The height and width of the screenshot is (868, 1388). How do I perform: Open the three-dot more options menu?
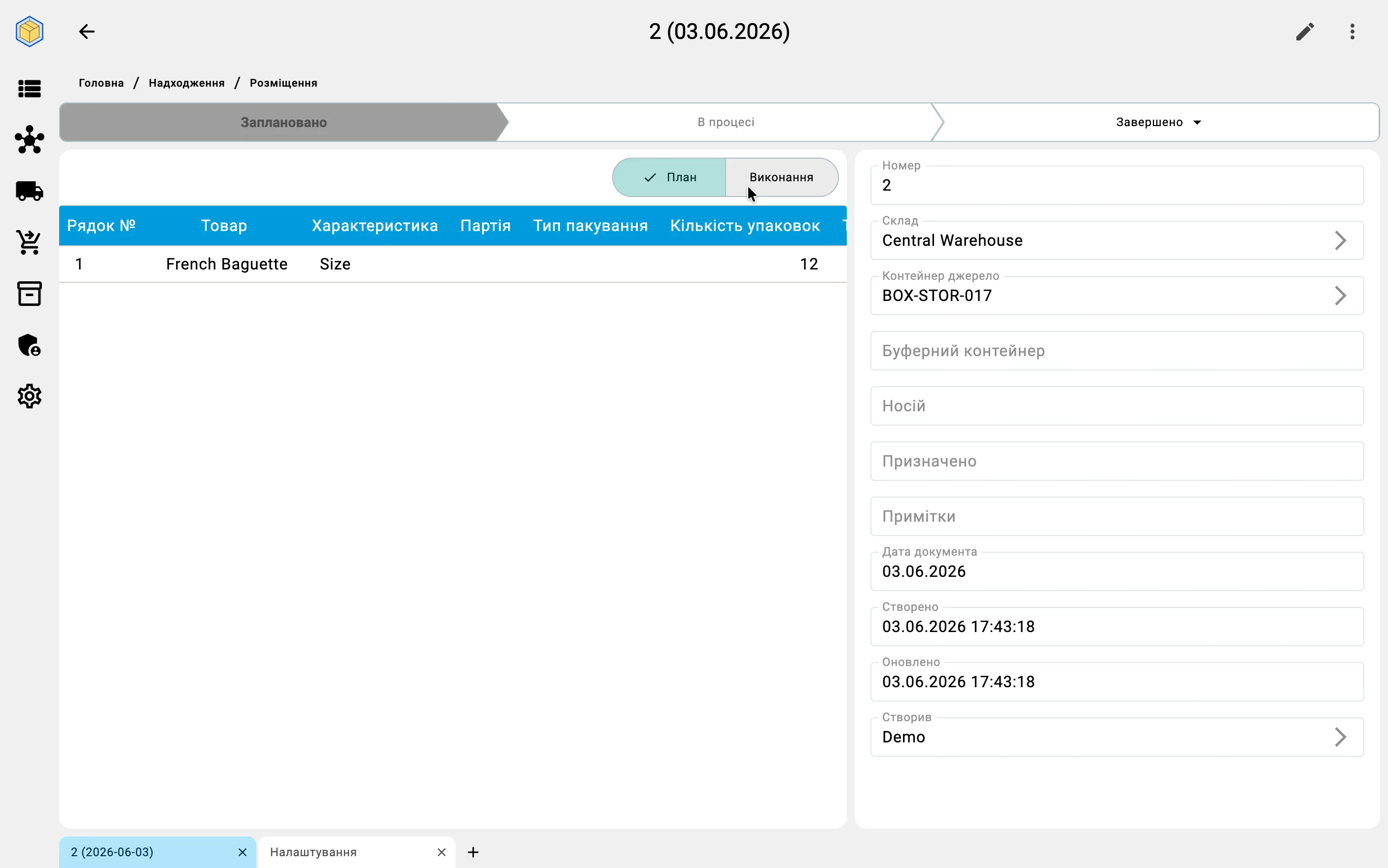(1353, 32)
